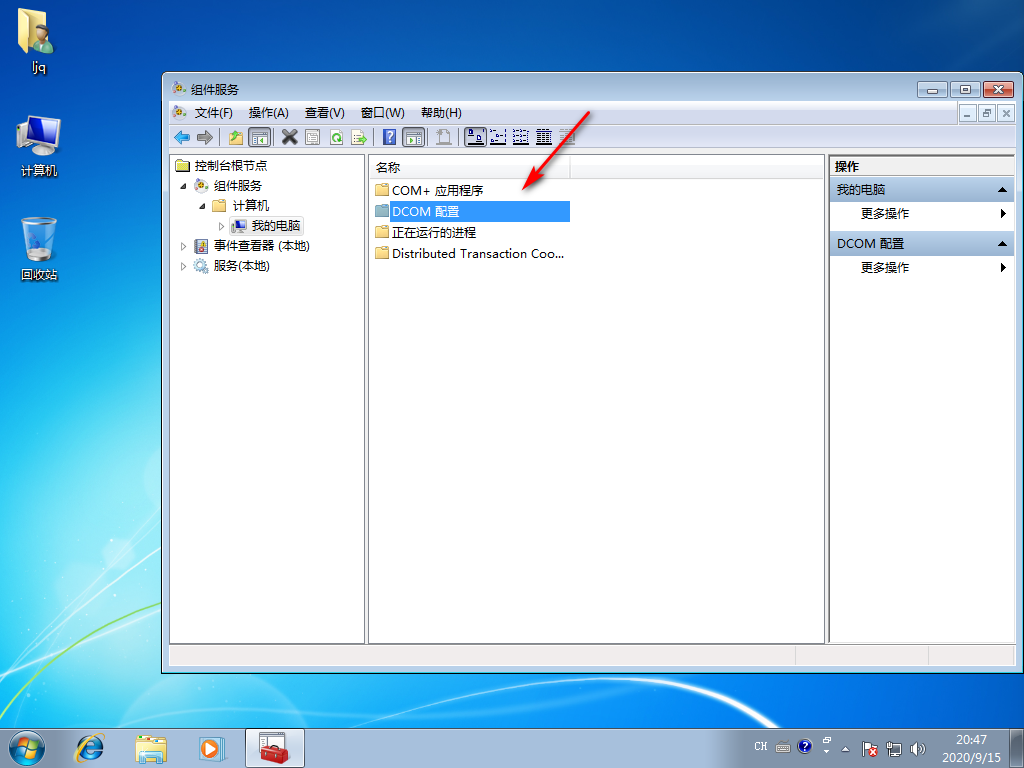Screen dimensions: 1024x768
Task: Click the Refresh toolbar icon
Action: tap(336, 137)
